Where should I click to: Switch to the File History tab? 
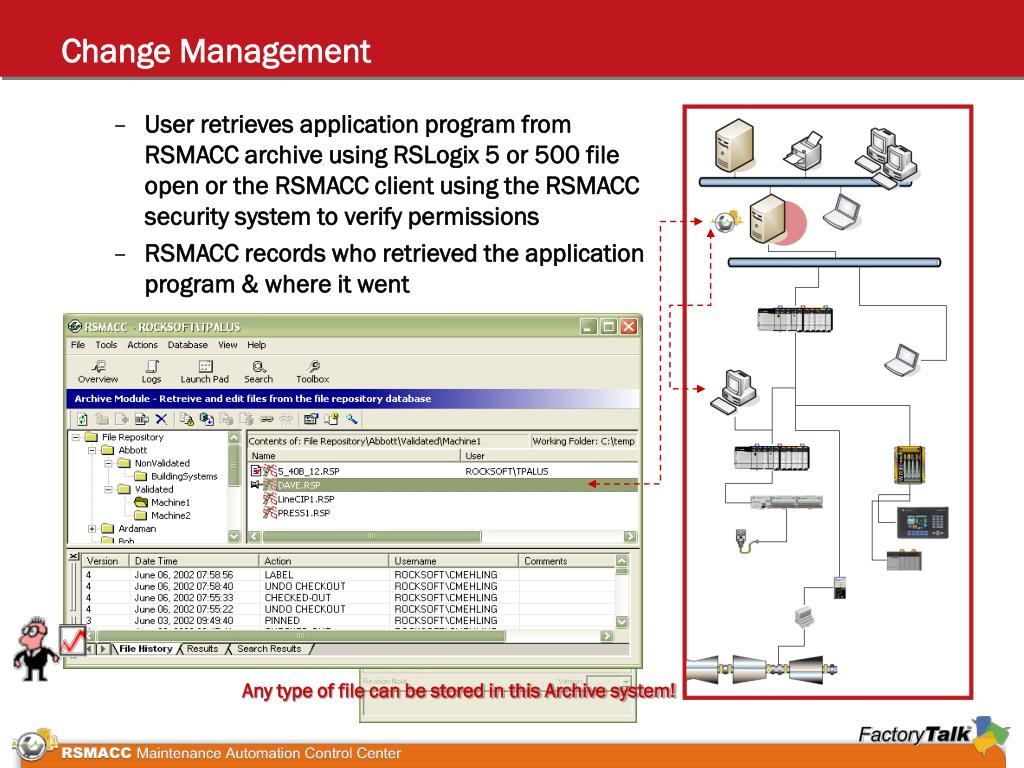(146, 648)
